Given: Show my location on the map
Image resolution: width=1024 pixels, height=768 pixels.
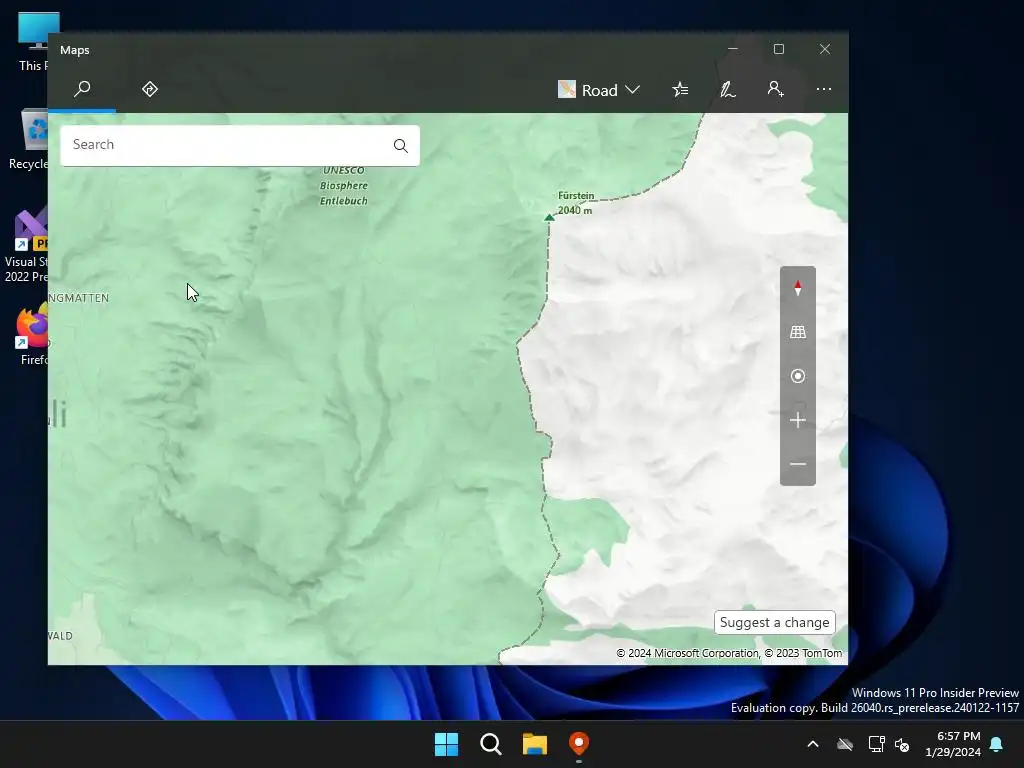Looking at the screenshot, I should [797, 376].
